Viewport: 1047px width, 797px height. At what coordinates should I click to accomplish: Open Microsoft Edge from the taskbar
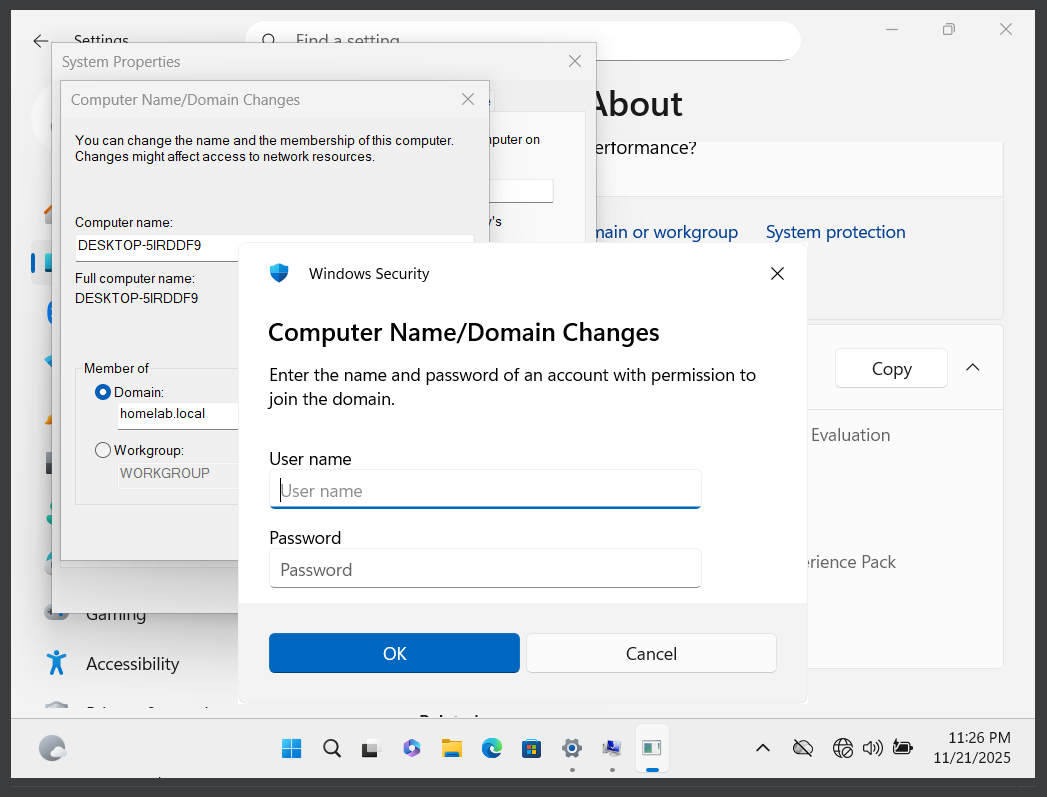[492, 747]
